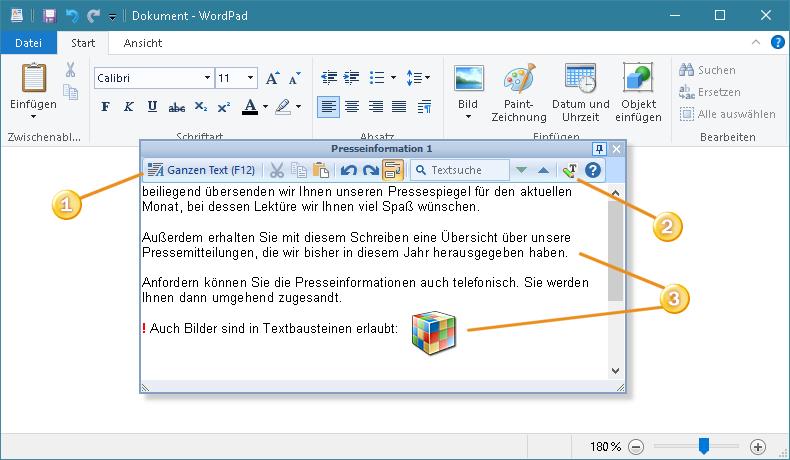This screenshot has width=790, height=460.
Task: Jump to next search result arrow
Action: tap(521, 171)
